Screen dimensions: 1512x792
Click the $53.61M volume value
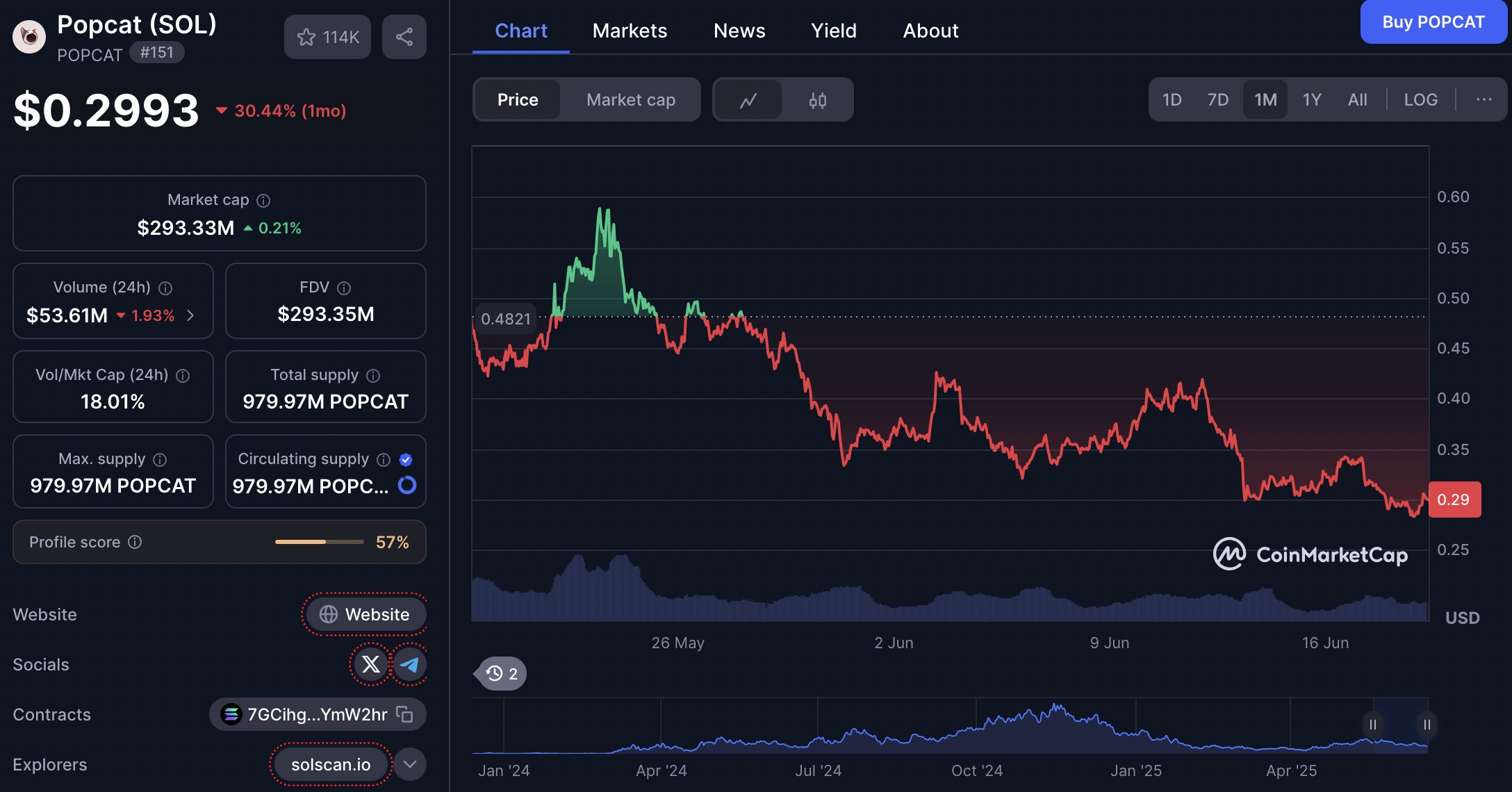(x=67, y=315)
